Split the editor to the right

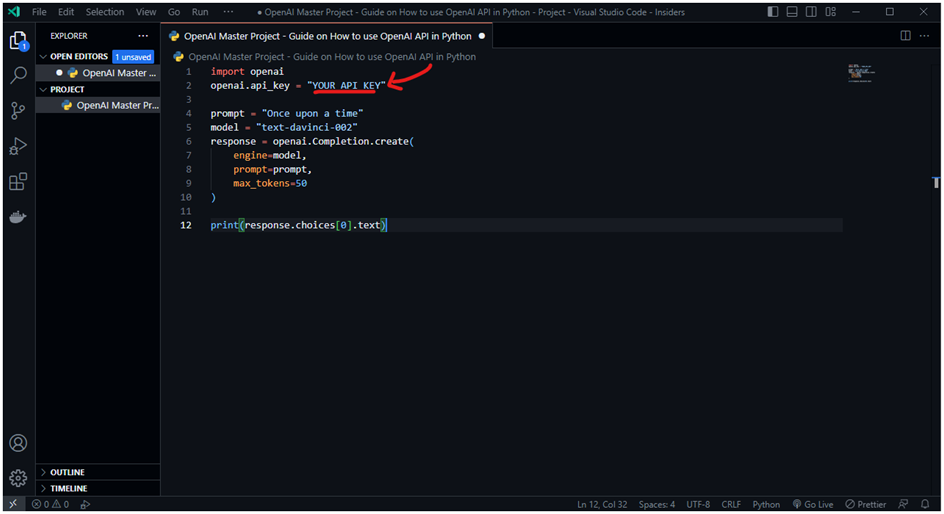[x=905, y=36]
